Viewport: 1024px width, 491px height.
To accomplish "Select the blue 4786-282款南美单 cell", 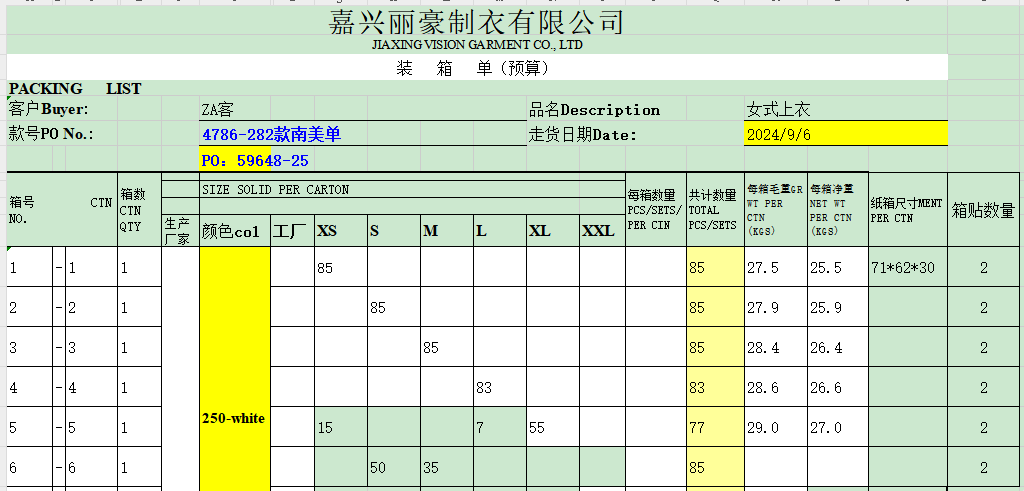I will [x=271, y=134].
